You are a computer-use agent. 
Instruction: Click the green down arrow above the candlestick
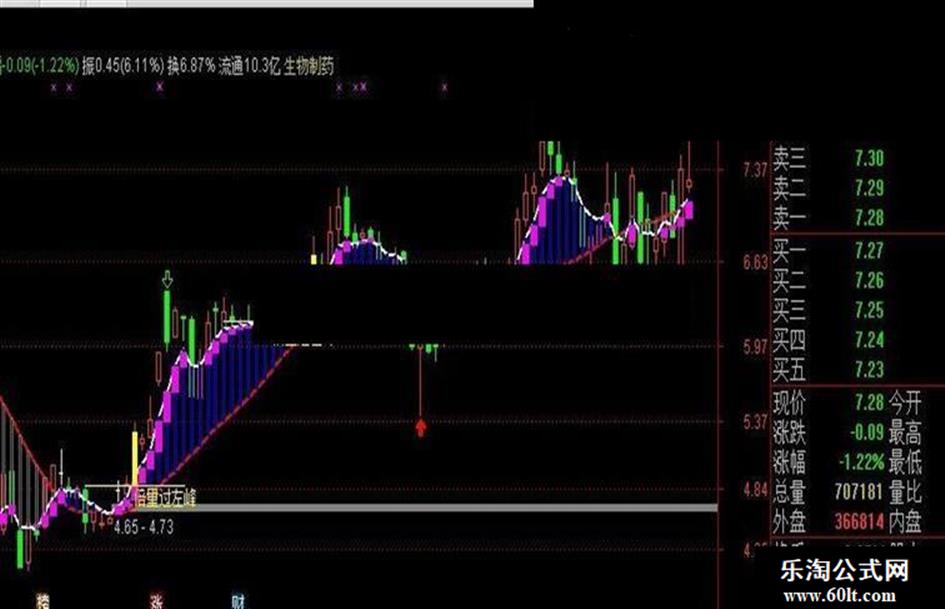point(168,279)
